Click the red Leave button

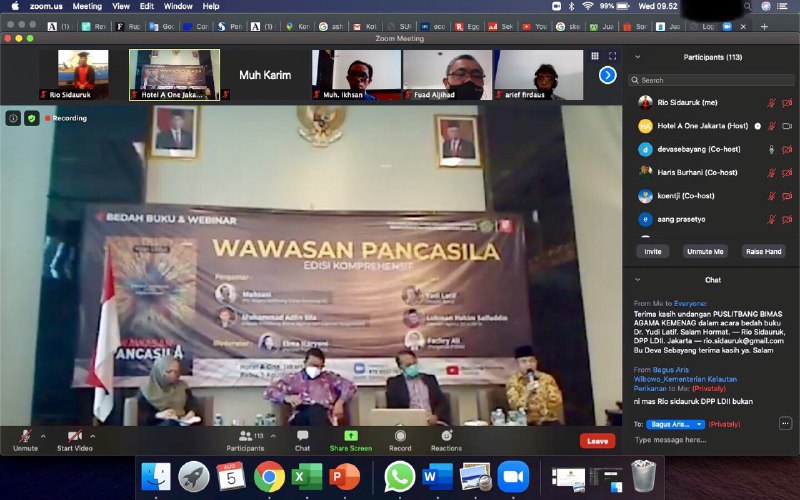point(597,440)
